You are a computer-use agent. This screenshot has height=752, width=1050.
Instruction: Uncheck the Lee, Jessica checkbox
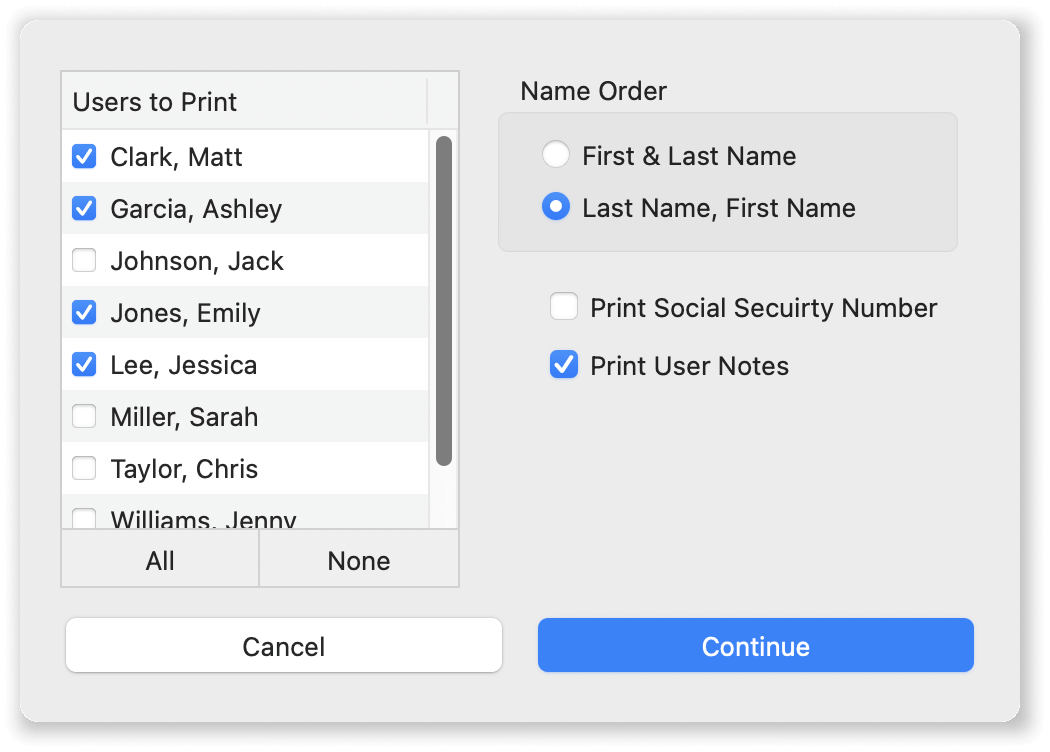point(84,365)
